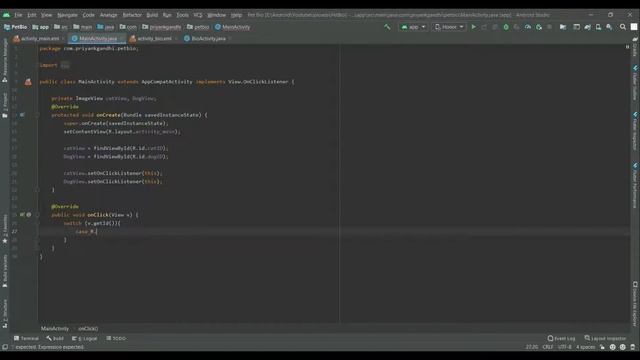Open the Terminal tool window
This screenshot has width=640, height=360.
[26, 338]
